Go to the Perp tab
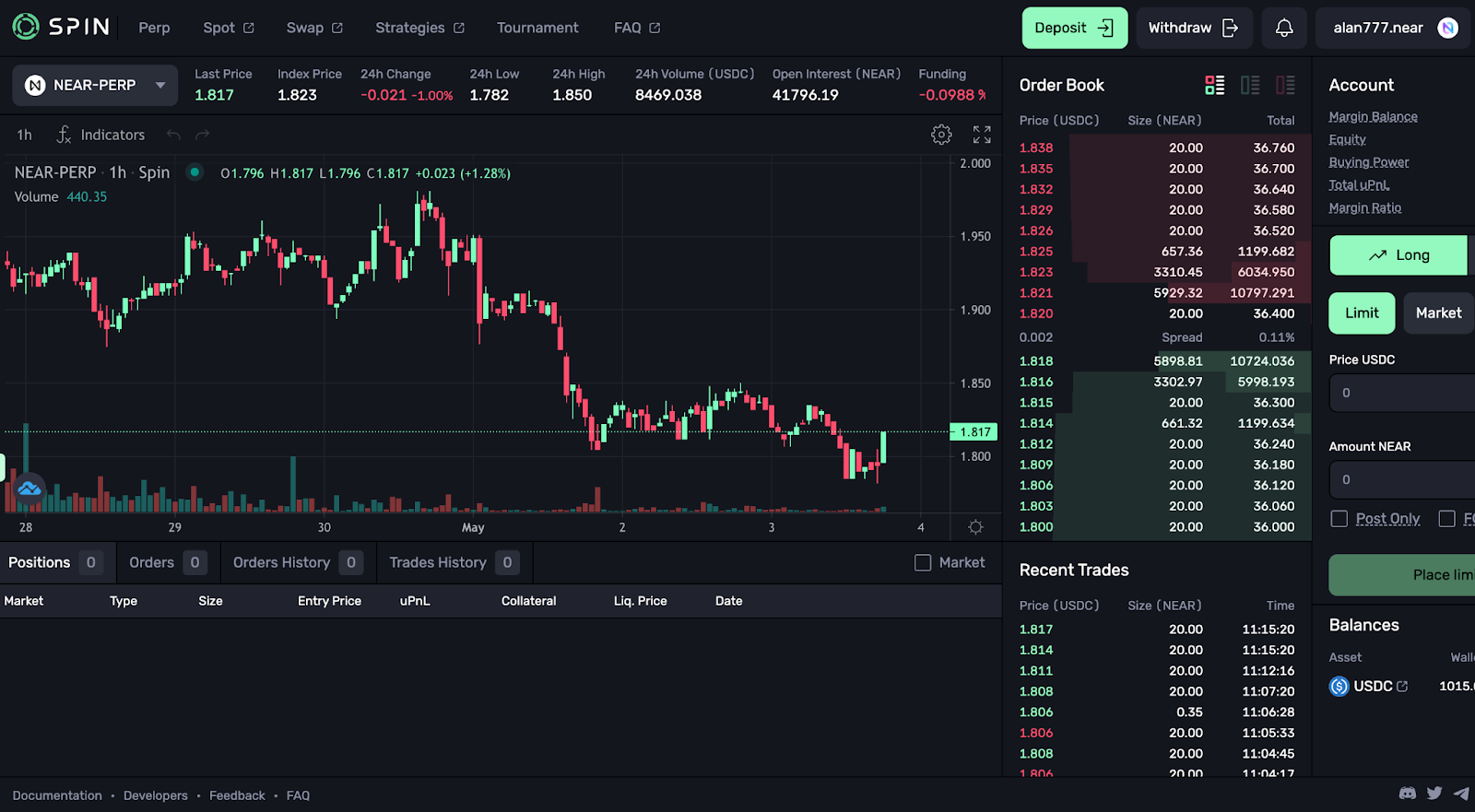1475x812 pixels. (154, 28)
